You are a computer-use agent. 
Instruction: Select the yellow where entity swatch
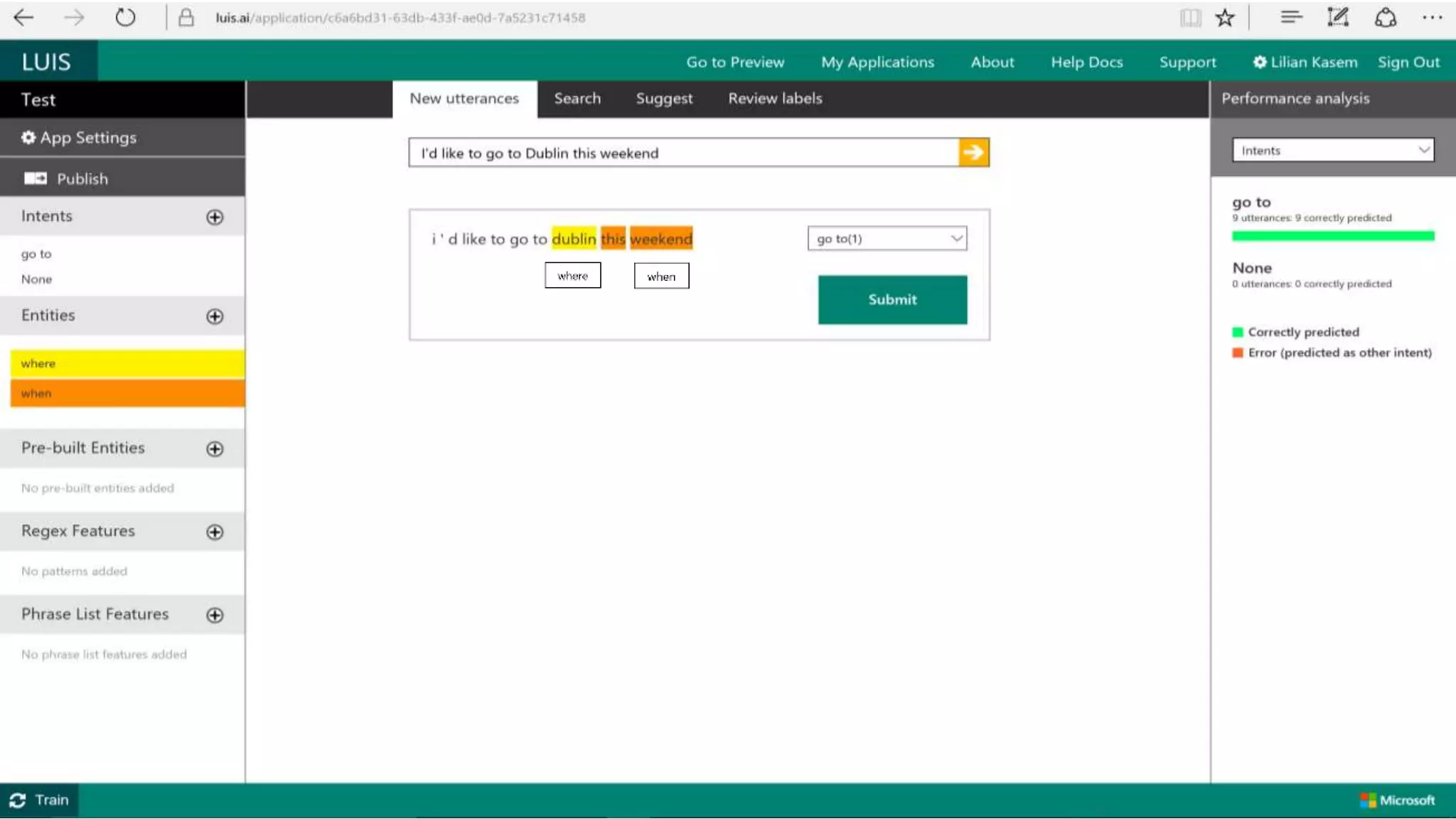[127, 363]
